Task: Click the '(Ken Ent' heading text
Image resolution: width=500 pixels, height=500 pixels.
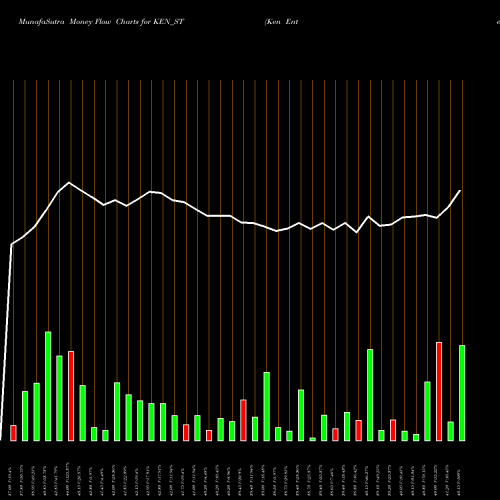Action: 281,22
